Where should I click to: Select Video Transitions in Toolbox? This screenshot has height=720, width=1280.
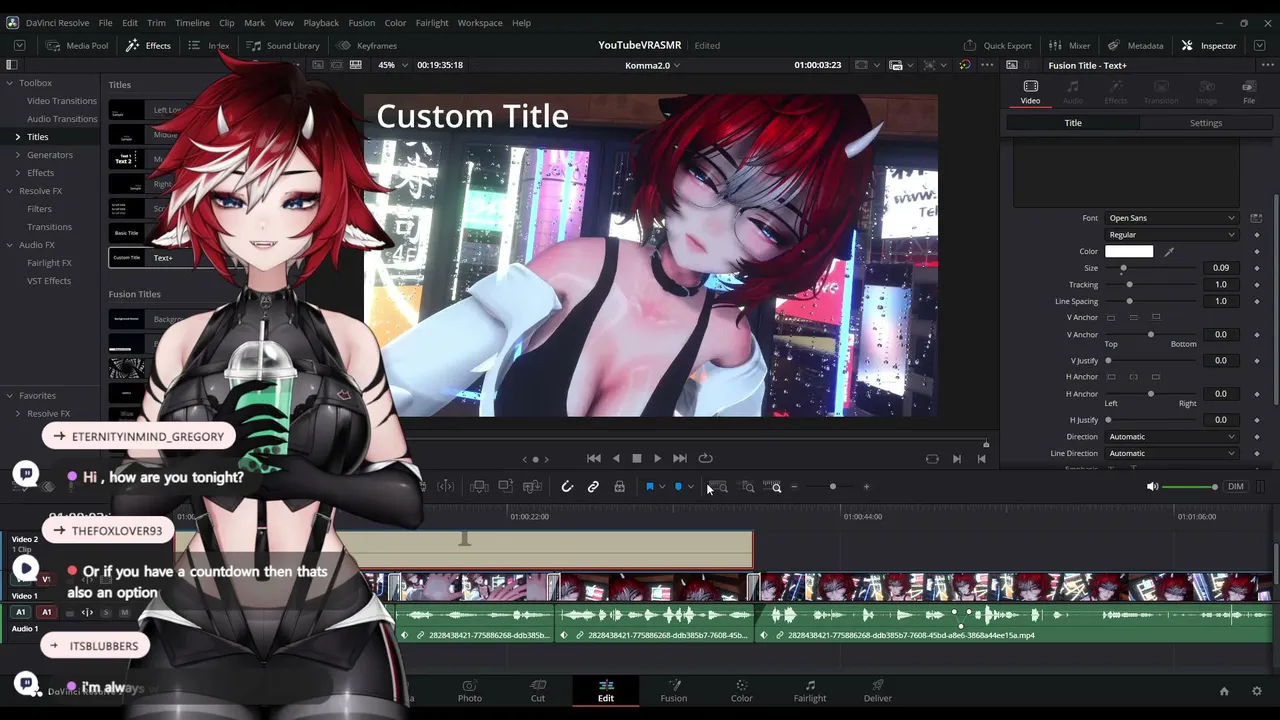62,101
